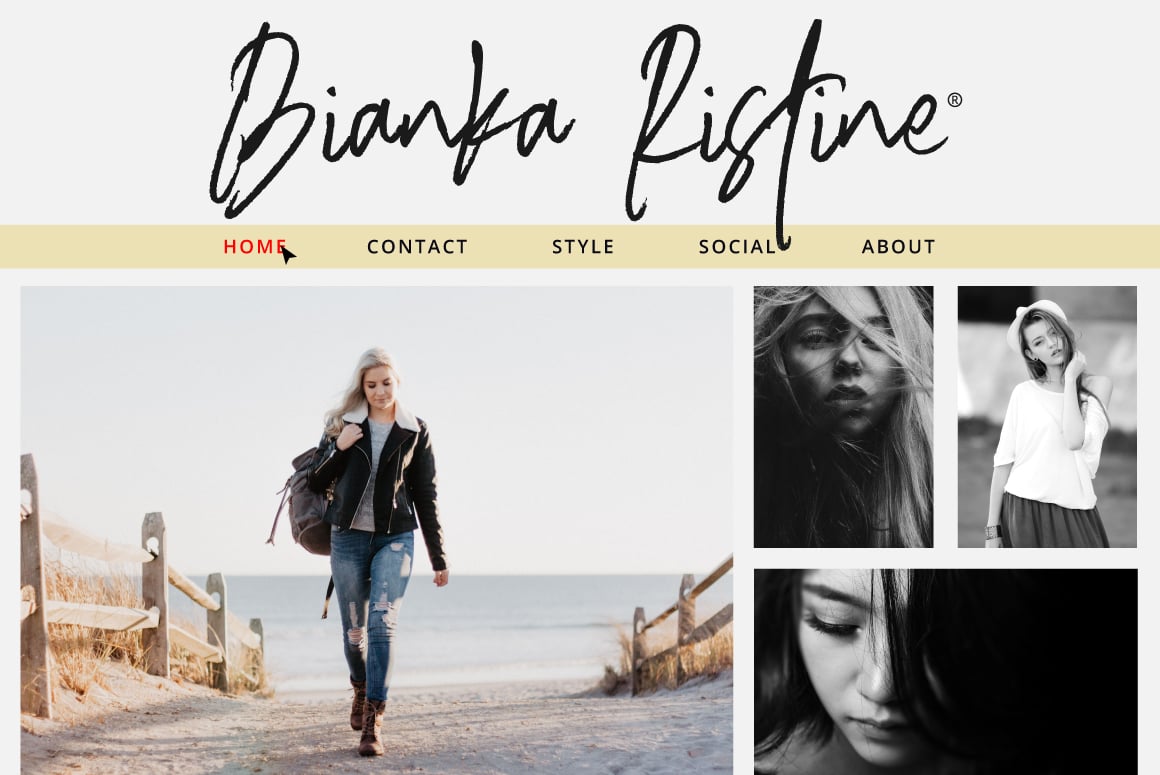Open the beach walking woman photo

(377, 530)
